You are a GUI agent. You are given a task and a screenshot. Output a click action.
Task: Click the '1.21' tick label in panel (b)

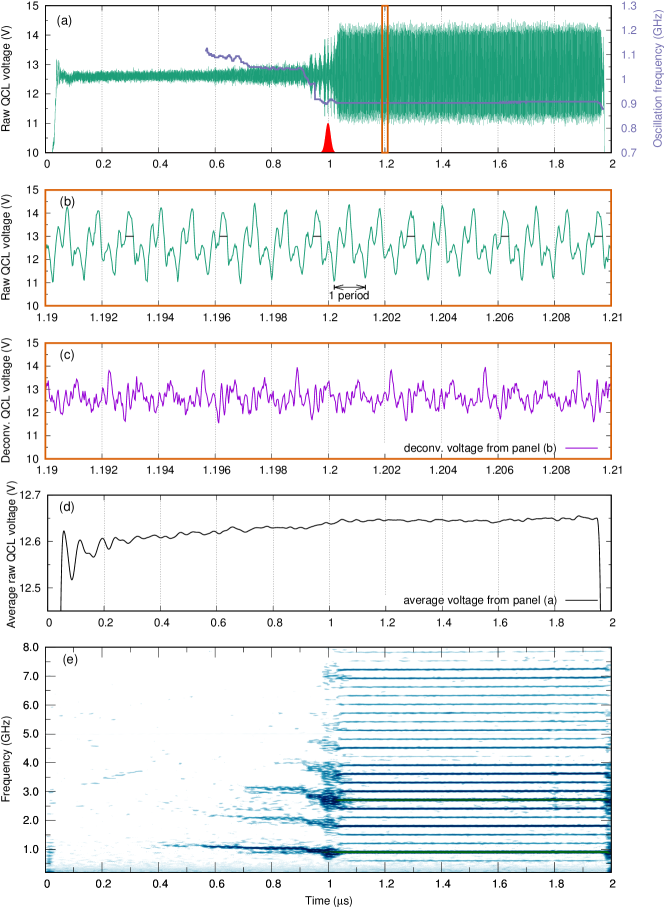tap(612, 317)
